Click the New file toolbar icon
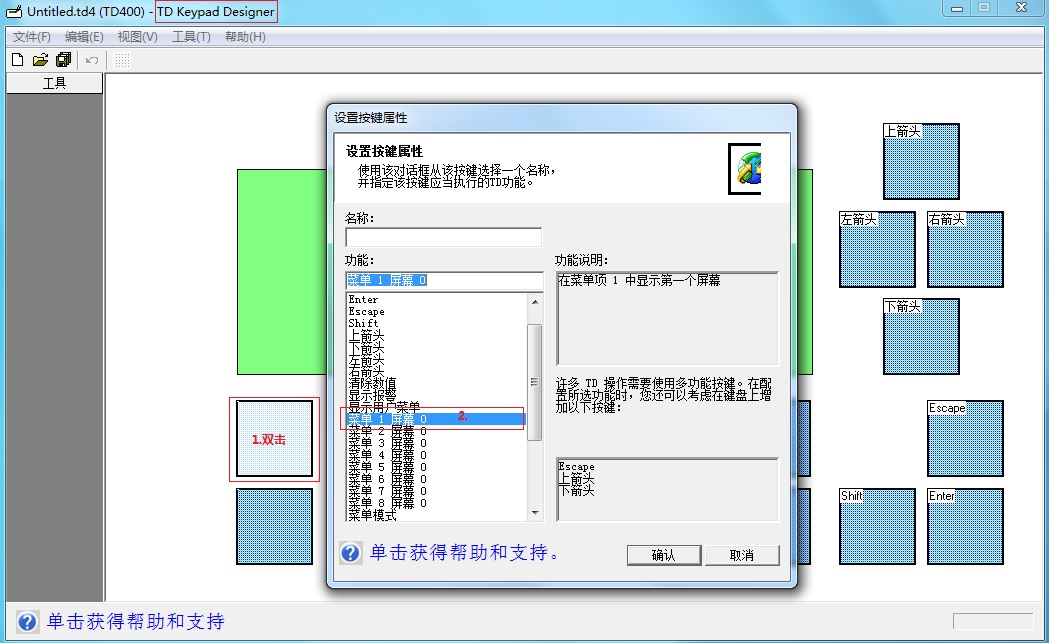The height and width of the screenshot is (643, 1049). pos(17,60)
